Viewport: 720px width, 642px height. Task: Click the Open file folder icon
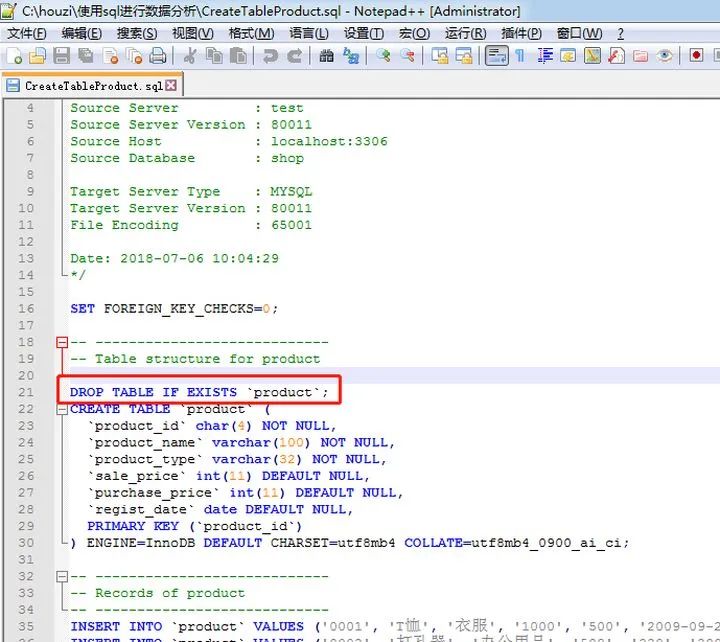(38, 56)
